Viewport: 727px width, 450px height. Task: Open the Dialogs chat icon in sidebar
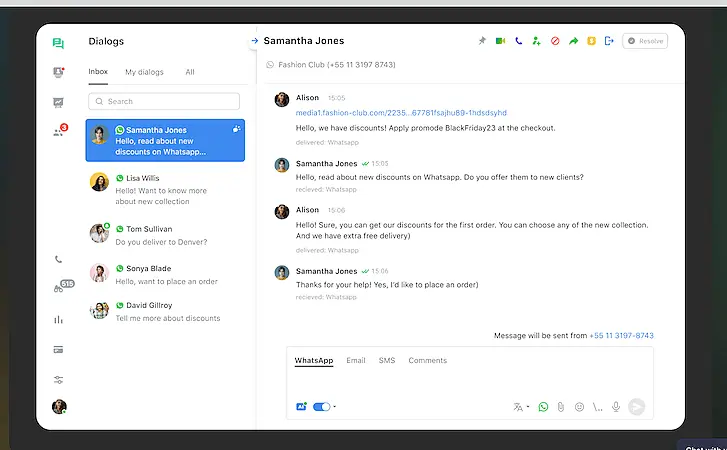[x=58, y=44]
